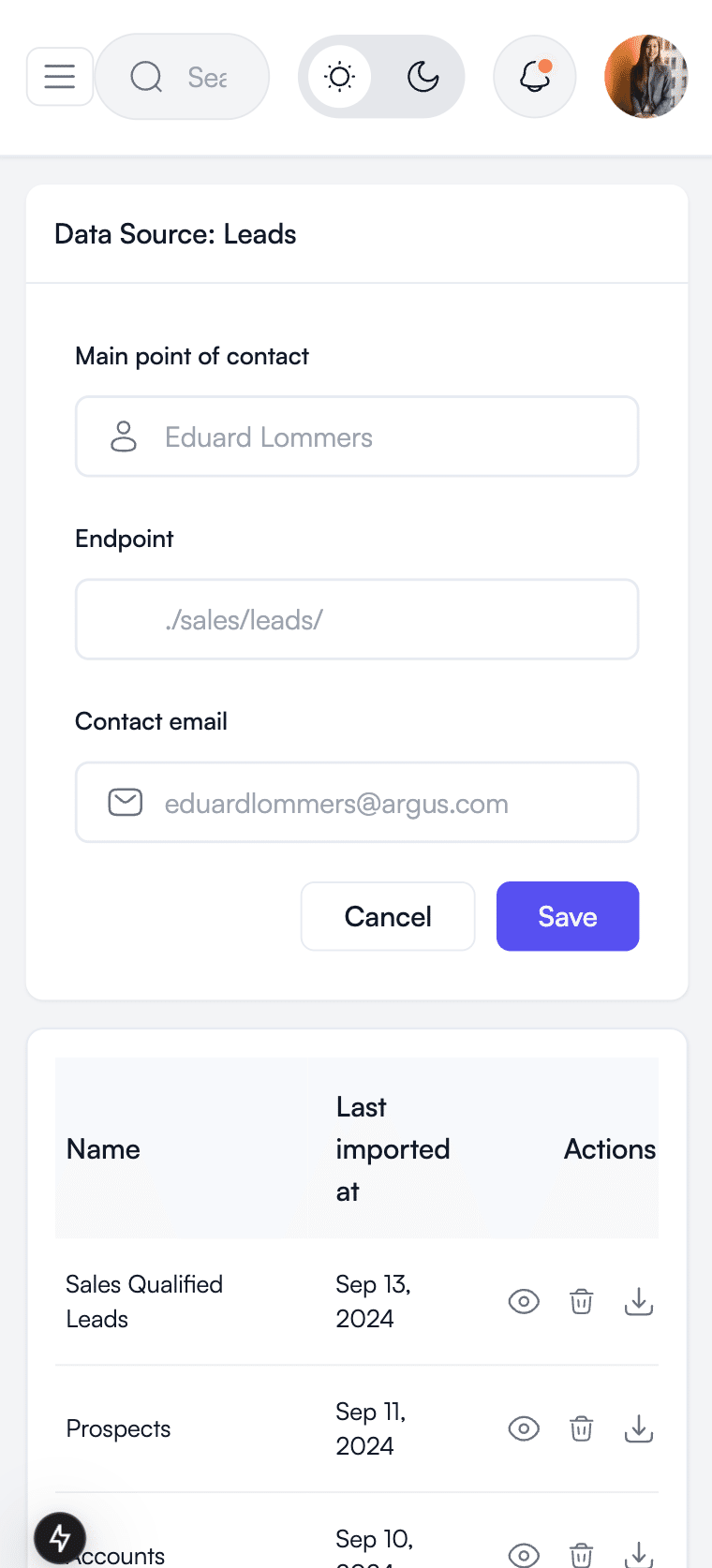Open the hamburger sidebar menu
The width and height of the screenshot is (712, 1568).
coord(60,77)
